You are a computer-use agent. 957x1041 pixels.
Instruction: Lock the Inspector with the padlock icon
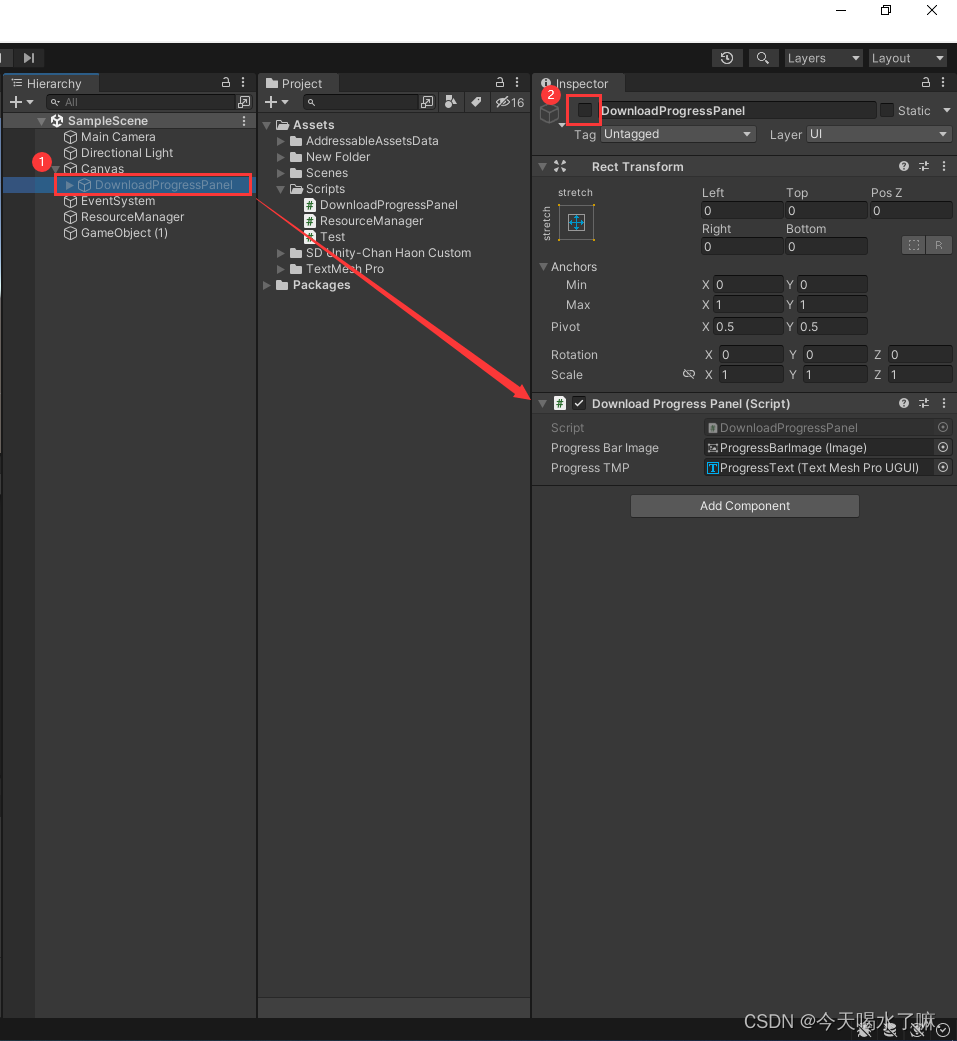(925, 82)
